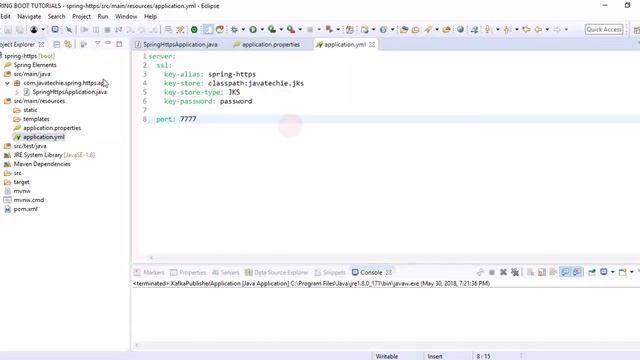Click the Boot Dashboard green power icon
Screen dimensions: 640x360
(x=194, y=29)
